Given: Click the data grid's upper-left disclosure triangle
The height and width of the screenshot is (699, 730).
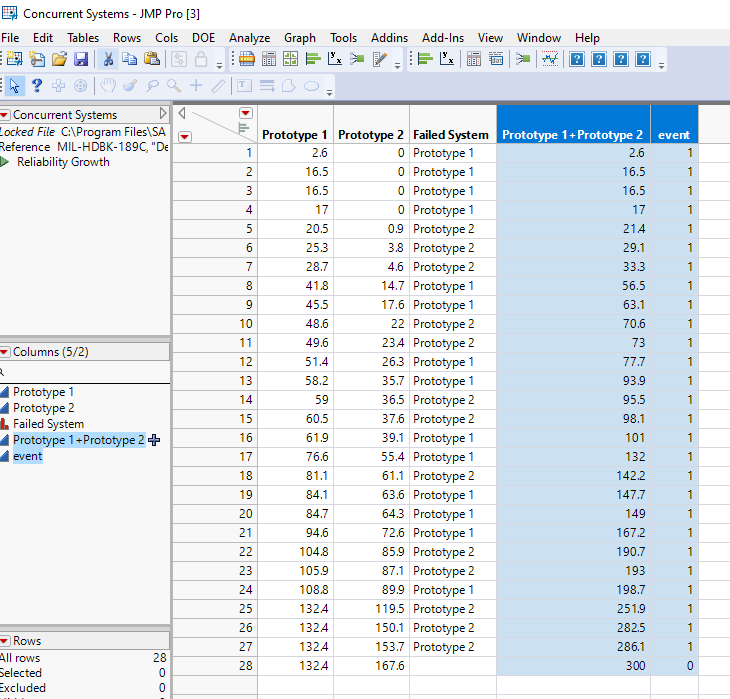Looking at the screenshot, I should (x=182, y=113).
